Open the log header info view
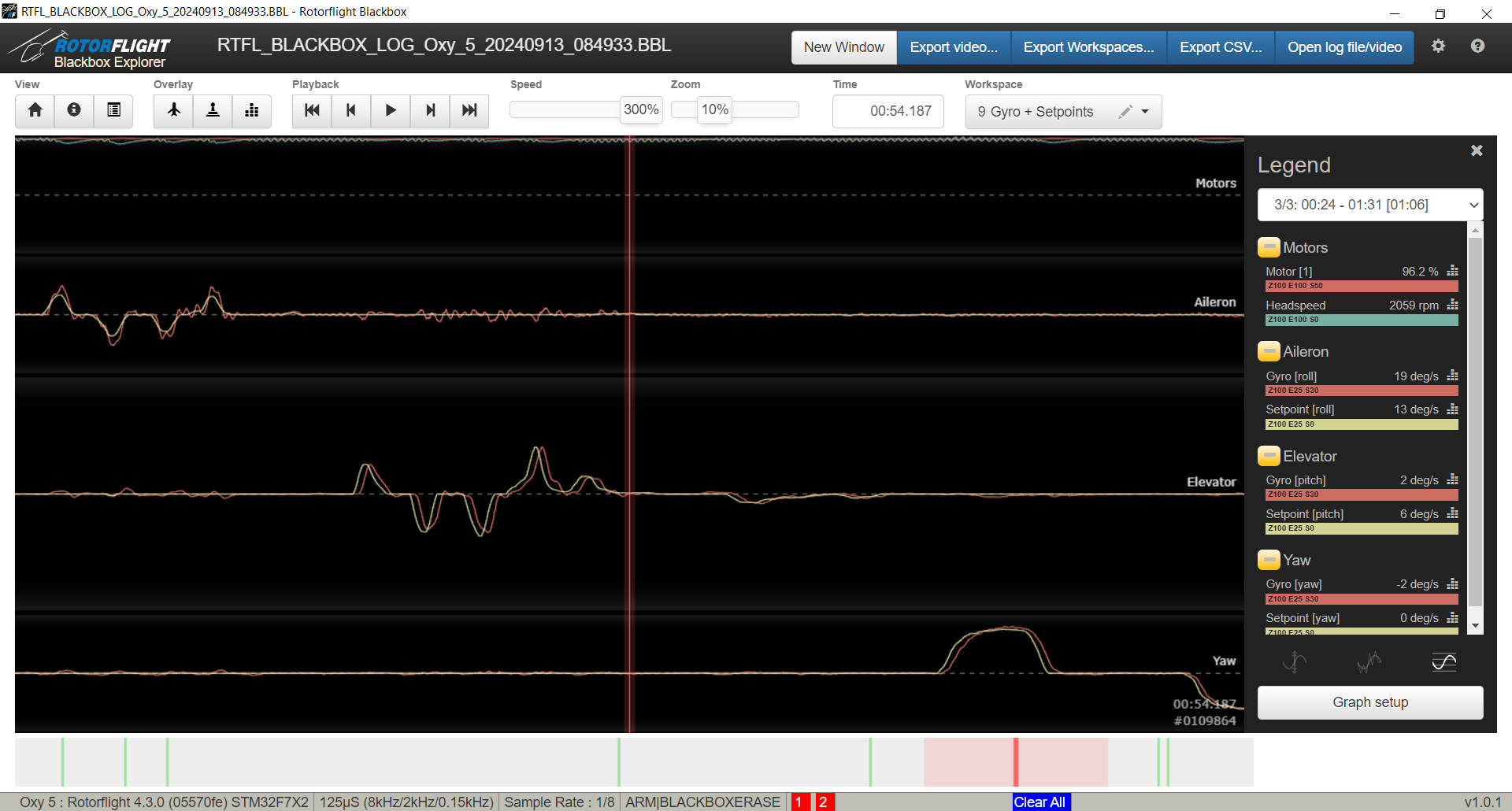This screenshot has height=811, width=1512. tap(74, 111)
